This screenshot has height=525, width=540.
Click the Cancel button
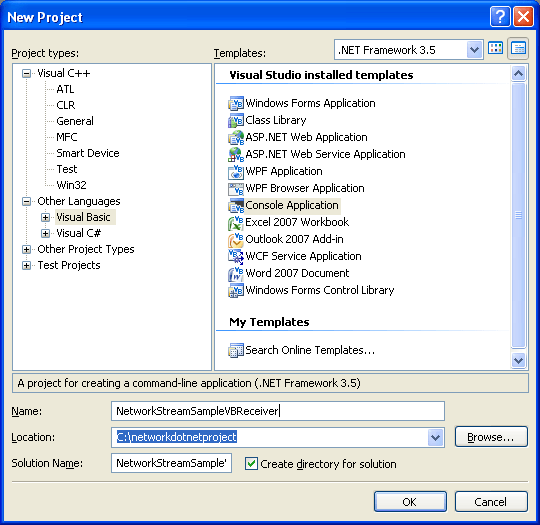(491, 502)
